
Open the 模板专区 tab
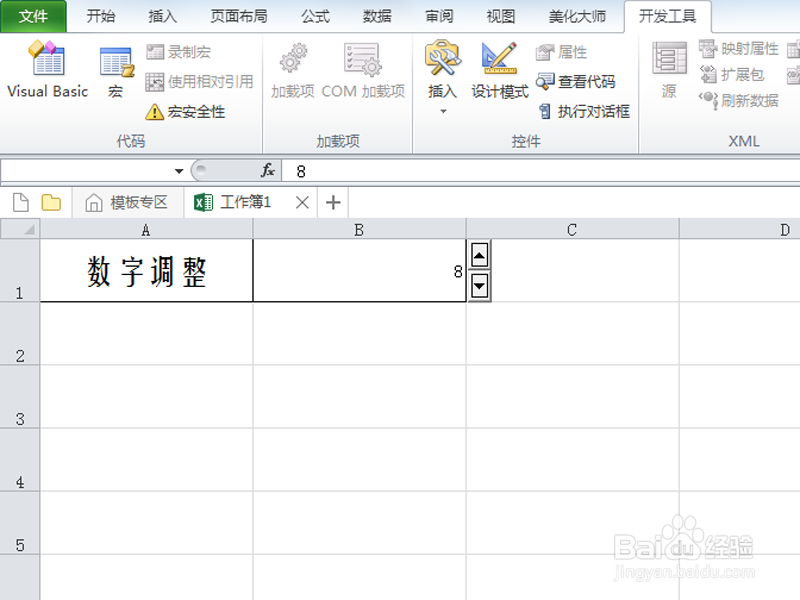tap(127, 203)
